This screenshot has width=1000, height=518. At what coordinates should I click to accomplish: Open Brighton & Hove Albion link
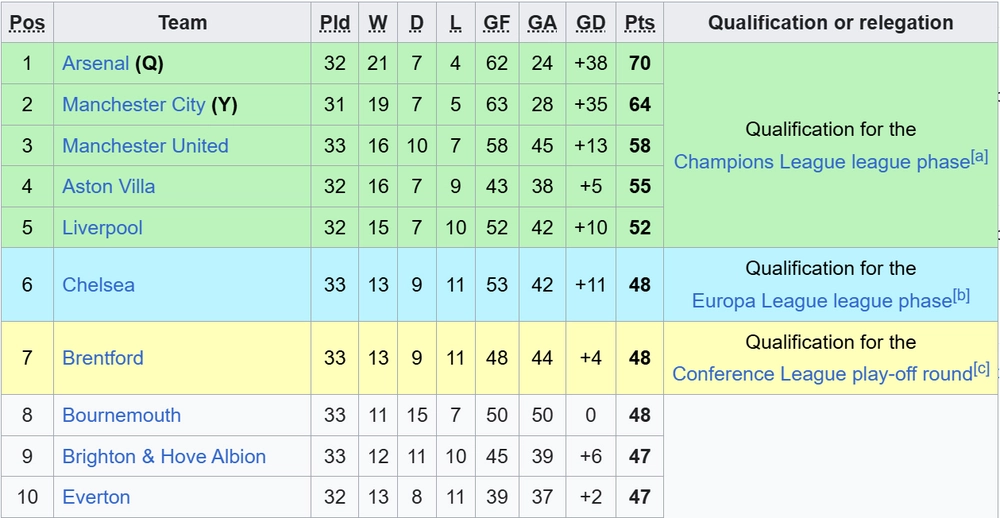click(164, 456)
